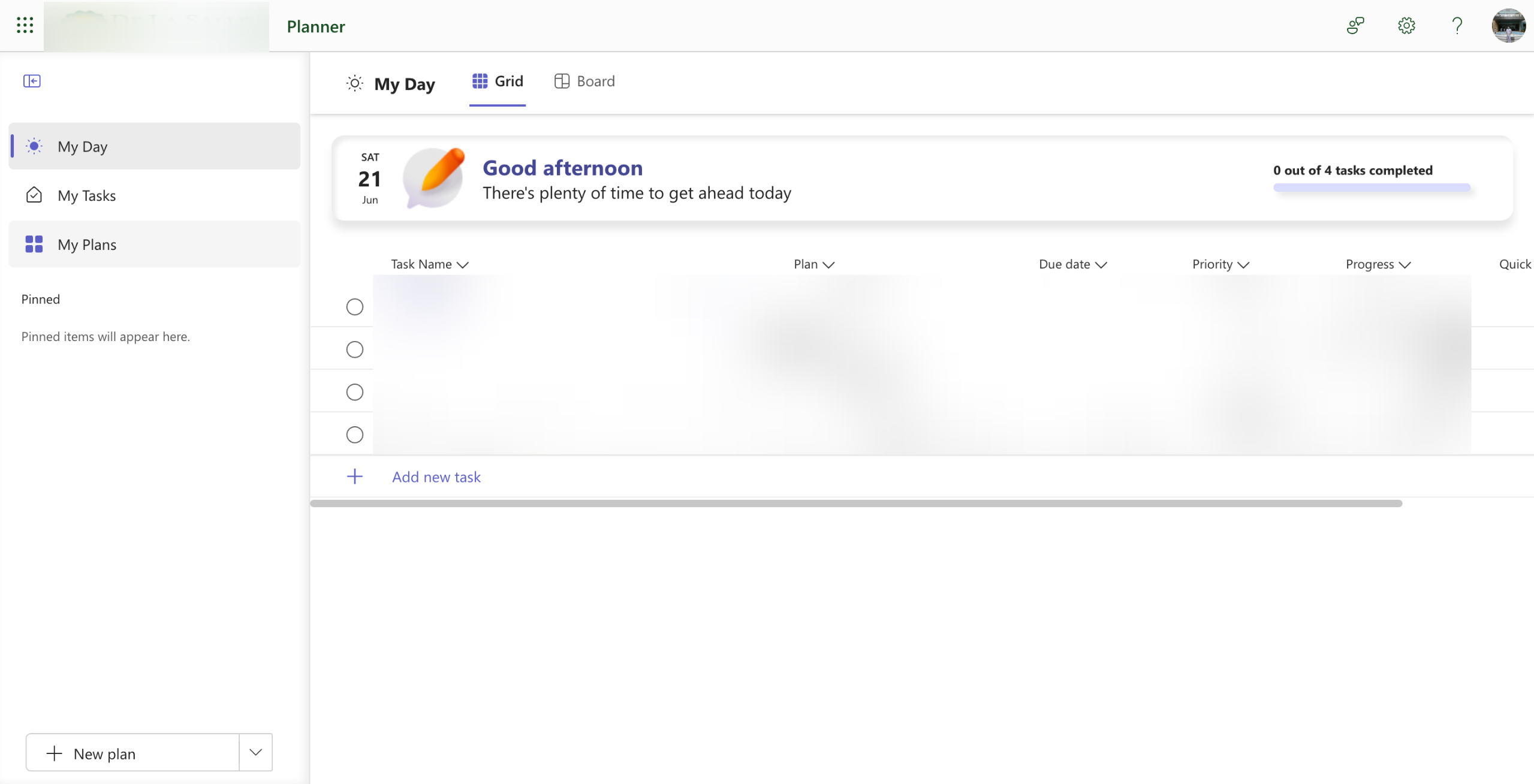The height and width of the screenshot is (784, 1534).
Task: Click the plus icon beside Add new task
Action: pos(355,477)
